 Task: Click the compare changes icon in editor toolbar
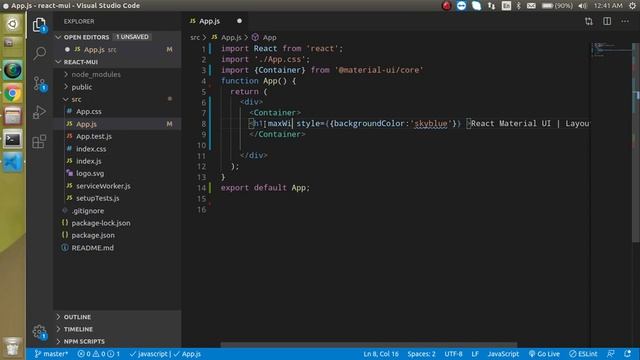(589, 21)
